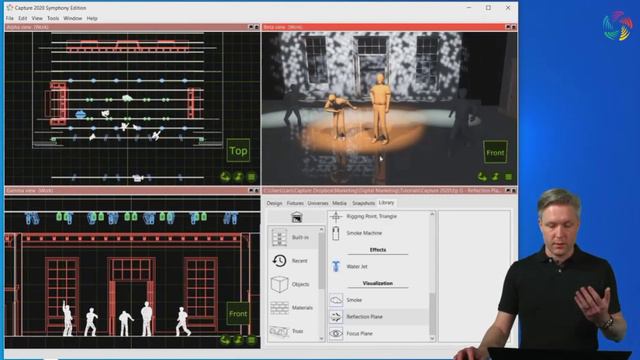The height and width of the screenshot is (360, 640).
Task: Select the Built-in library category icon
Action: coord(279,237)
